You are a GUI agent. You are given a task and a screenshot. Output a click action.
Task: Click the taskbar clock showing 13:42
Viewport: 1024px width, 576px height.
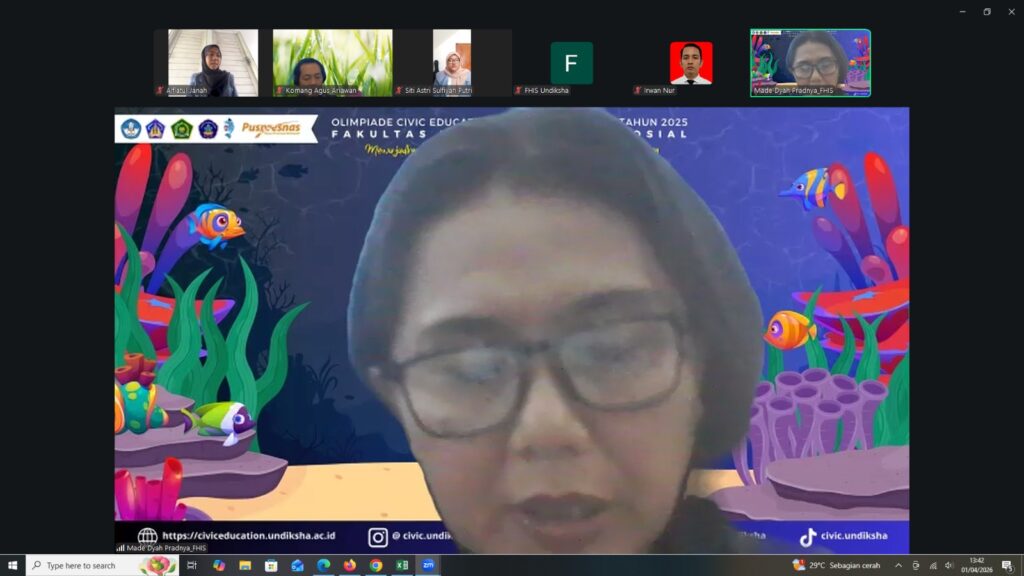coord(975,565)
